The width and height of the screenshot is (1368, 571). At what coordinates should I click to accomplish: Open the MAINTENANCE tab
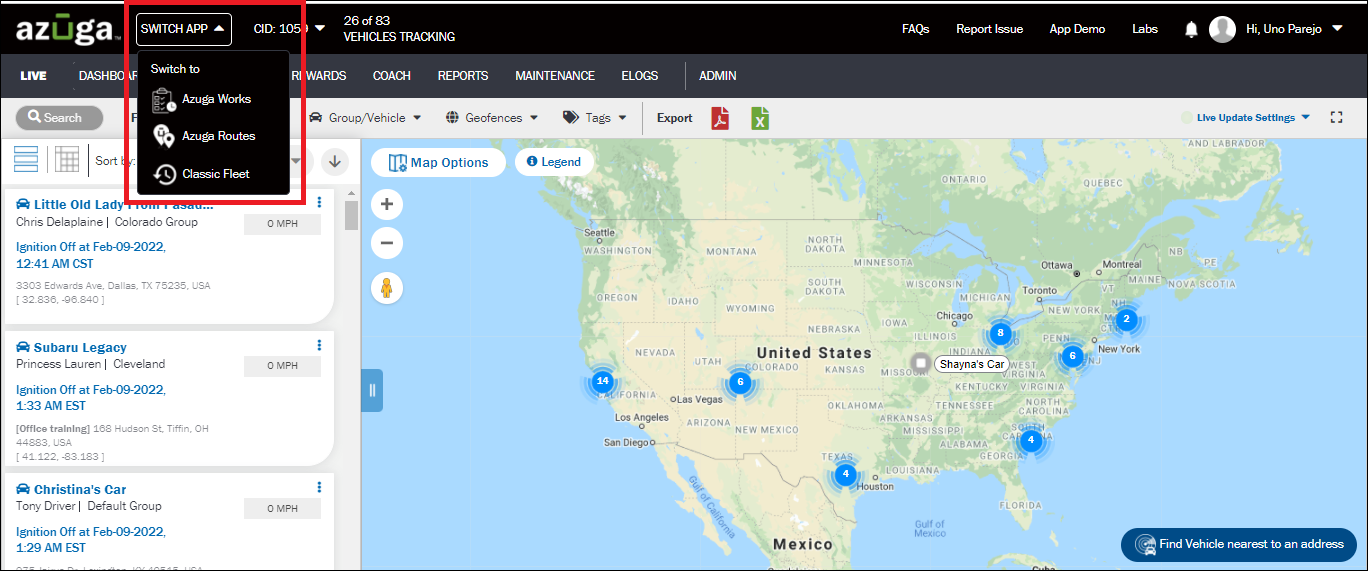(555, 76)
